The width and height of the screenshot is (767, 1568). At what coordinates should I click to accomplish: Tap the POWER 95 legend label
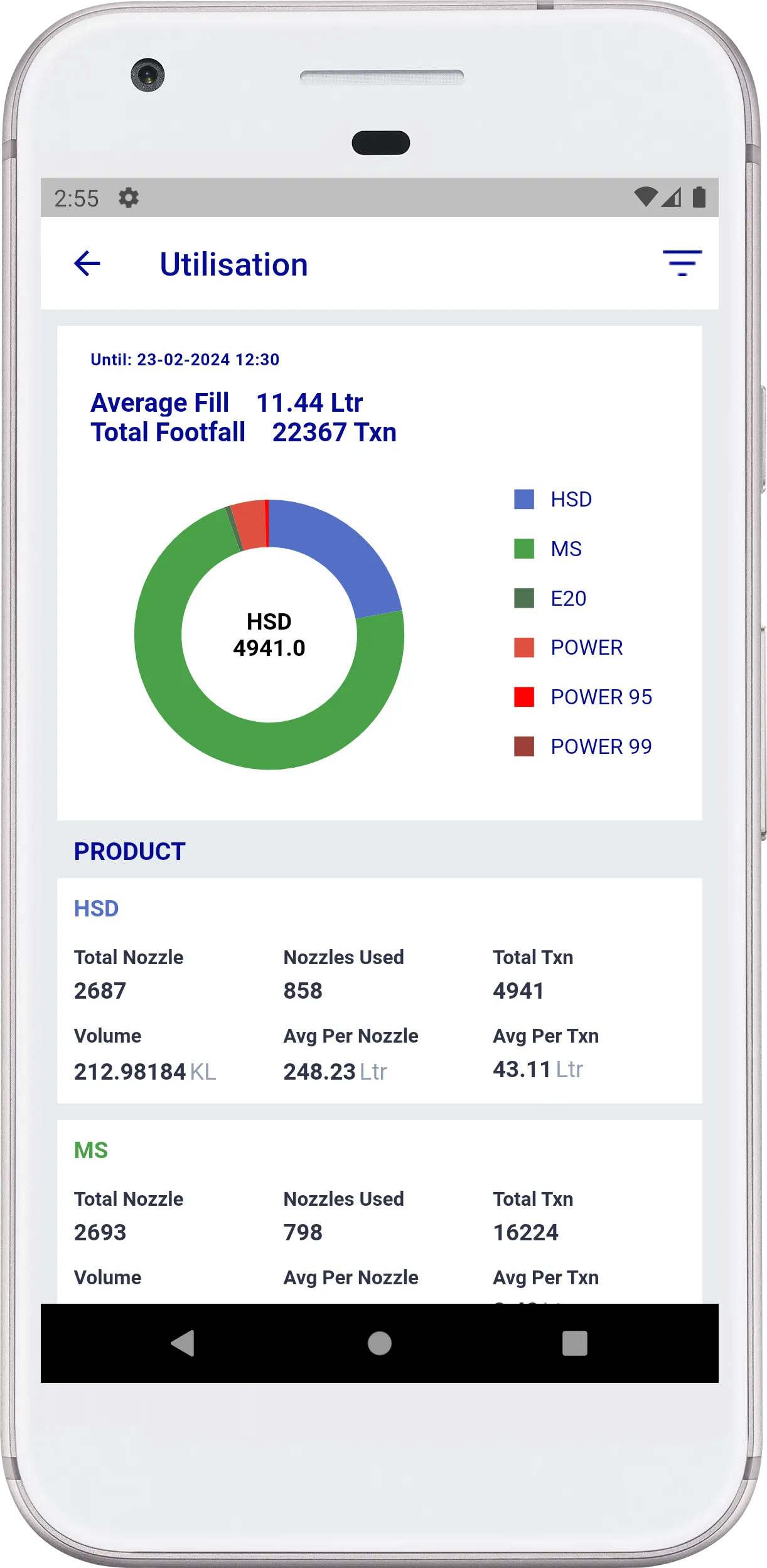(x=601, y=697)
